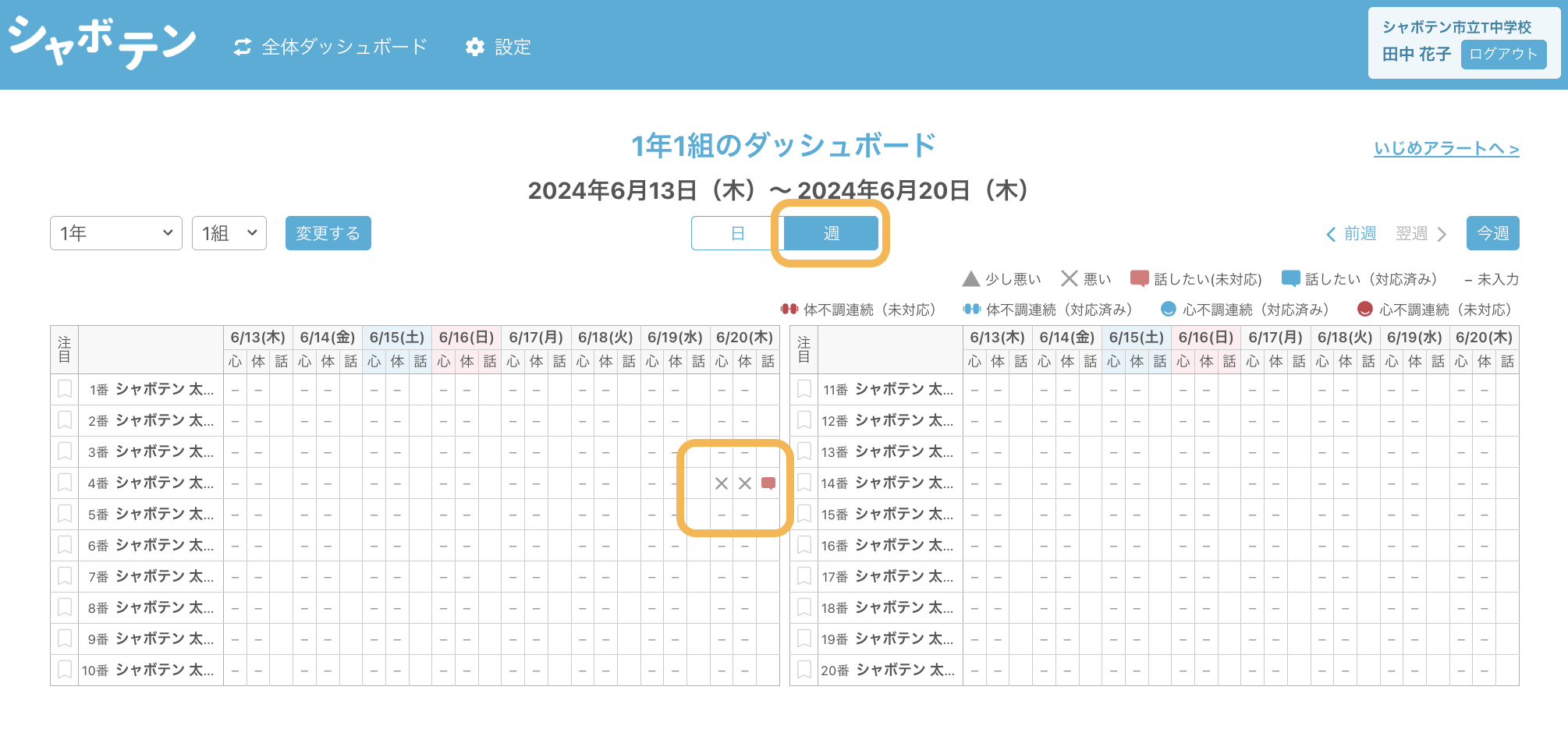Image resolution: width=1568 pixels, height=729 pixels.
Task: Toggle bookmark flag for 3番 student
Action: pyautogui.click(x=65, y=451)
